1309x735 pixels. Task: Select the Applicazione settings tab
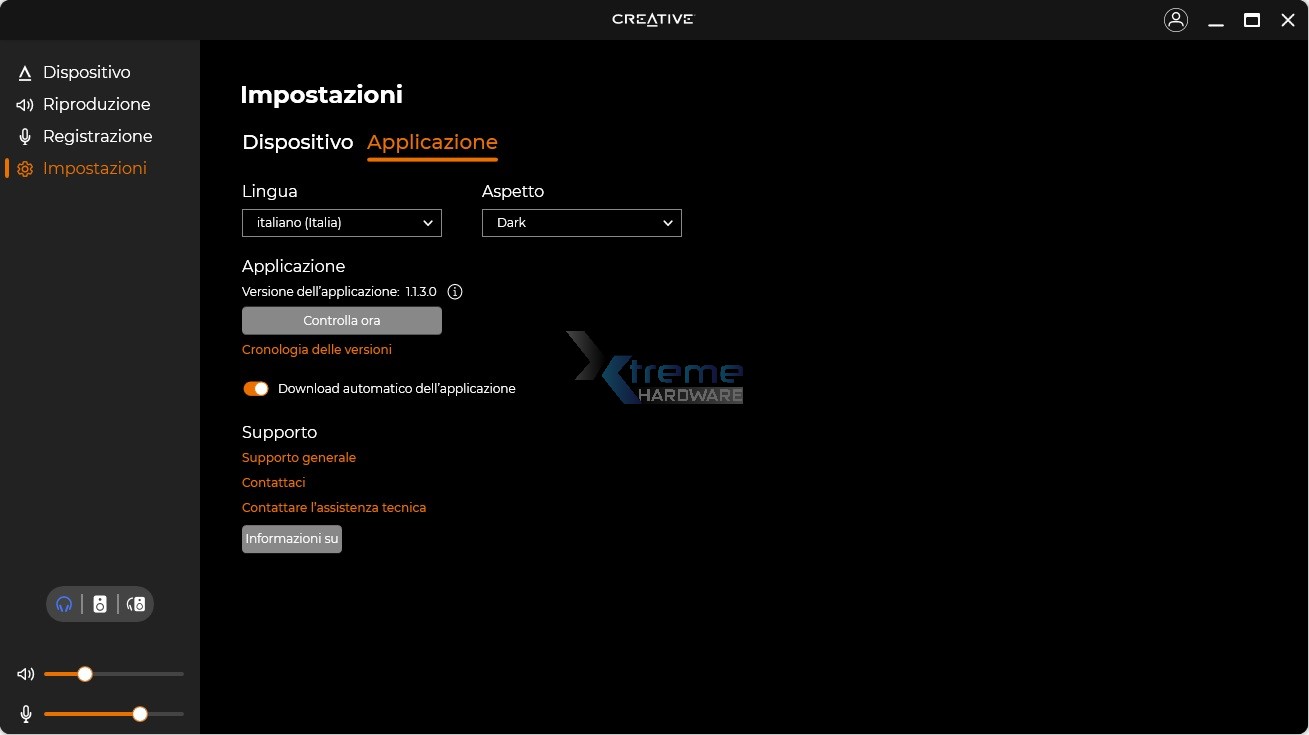[x=432, y=142]
